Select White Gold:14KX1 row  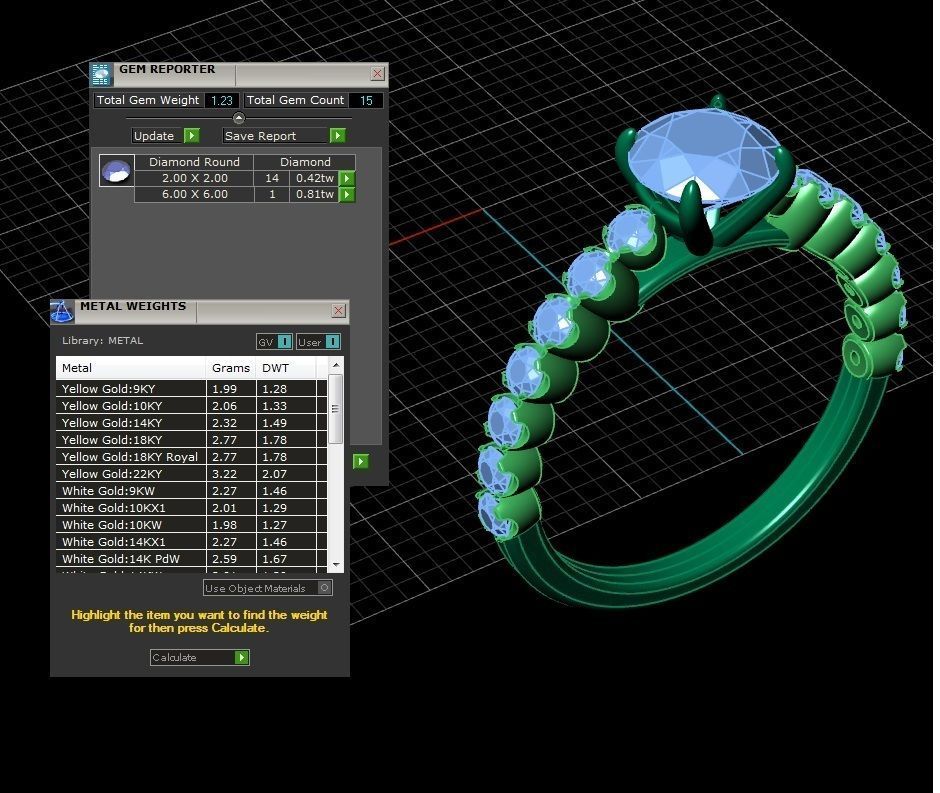click(191, 542)
